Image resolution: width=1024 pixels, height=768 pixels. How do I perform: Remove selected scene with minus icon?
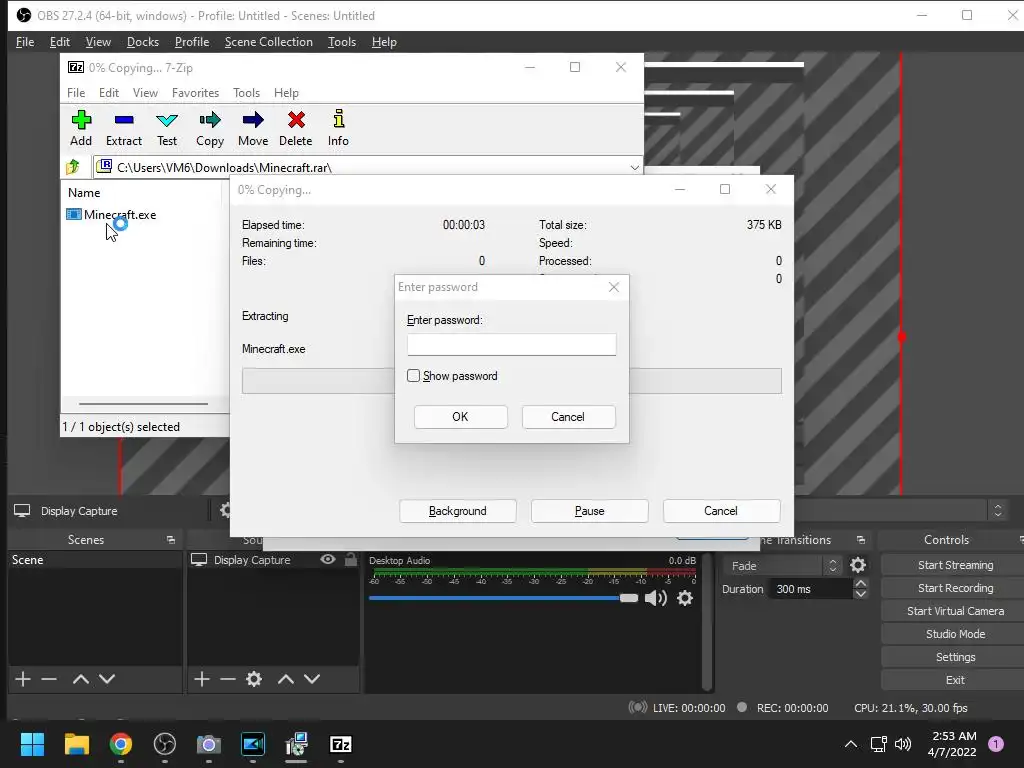pyautogui.click(x=49, y=679)
